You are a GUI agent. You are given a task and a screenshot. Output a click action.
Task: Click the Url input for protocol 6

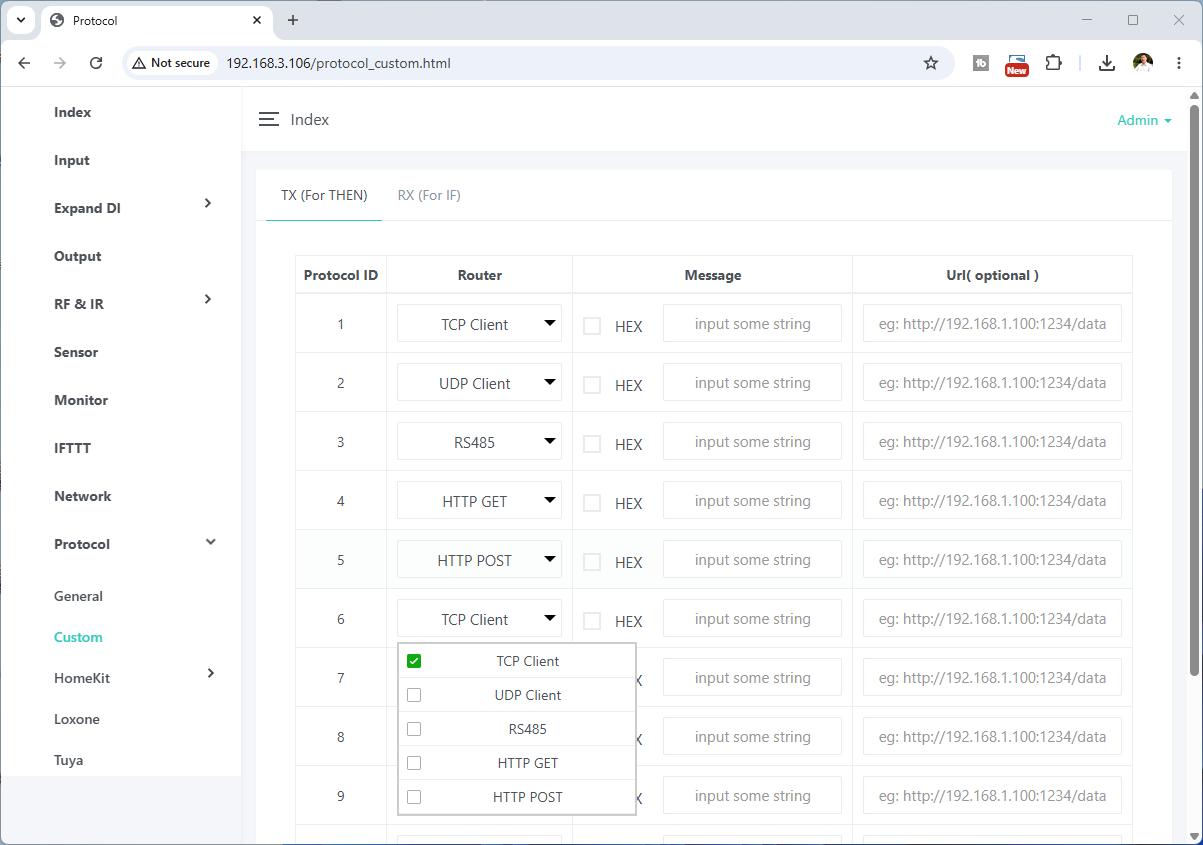coord(992,619)
